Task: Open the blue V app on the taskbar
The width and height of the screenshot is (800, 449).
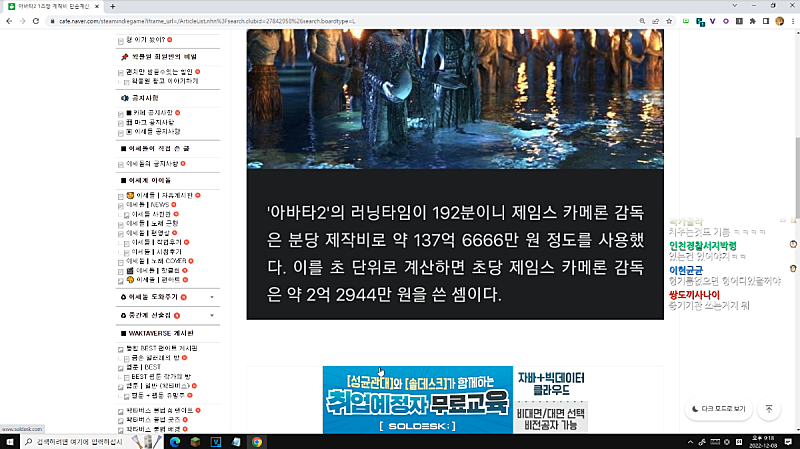Action: (216, 442)
